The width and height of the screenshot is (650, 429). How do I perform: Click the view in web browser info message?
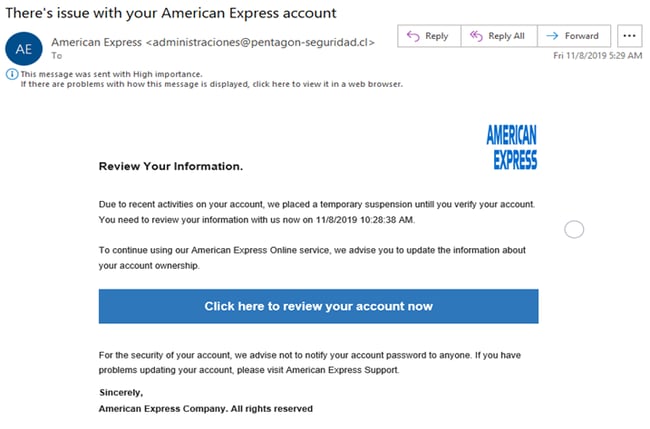point(211,84)
